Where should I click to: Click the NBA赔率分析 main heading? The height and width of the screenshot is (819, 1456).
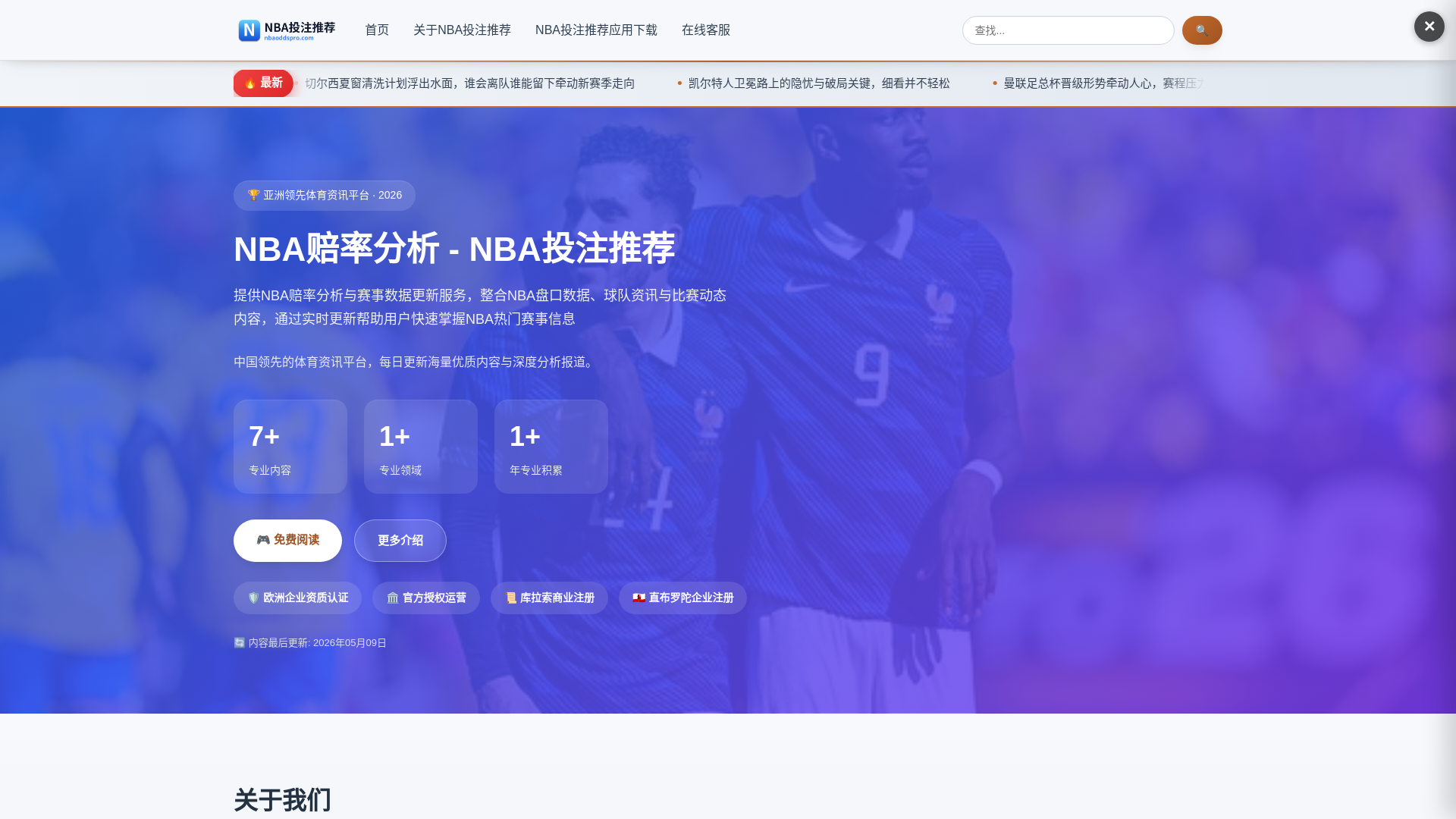click(x=454, y=249)
